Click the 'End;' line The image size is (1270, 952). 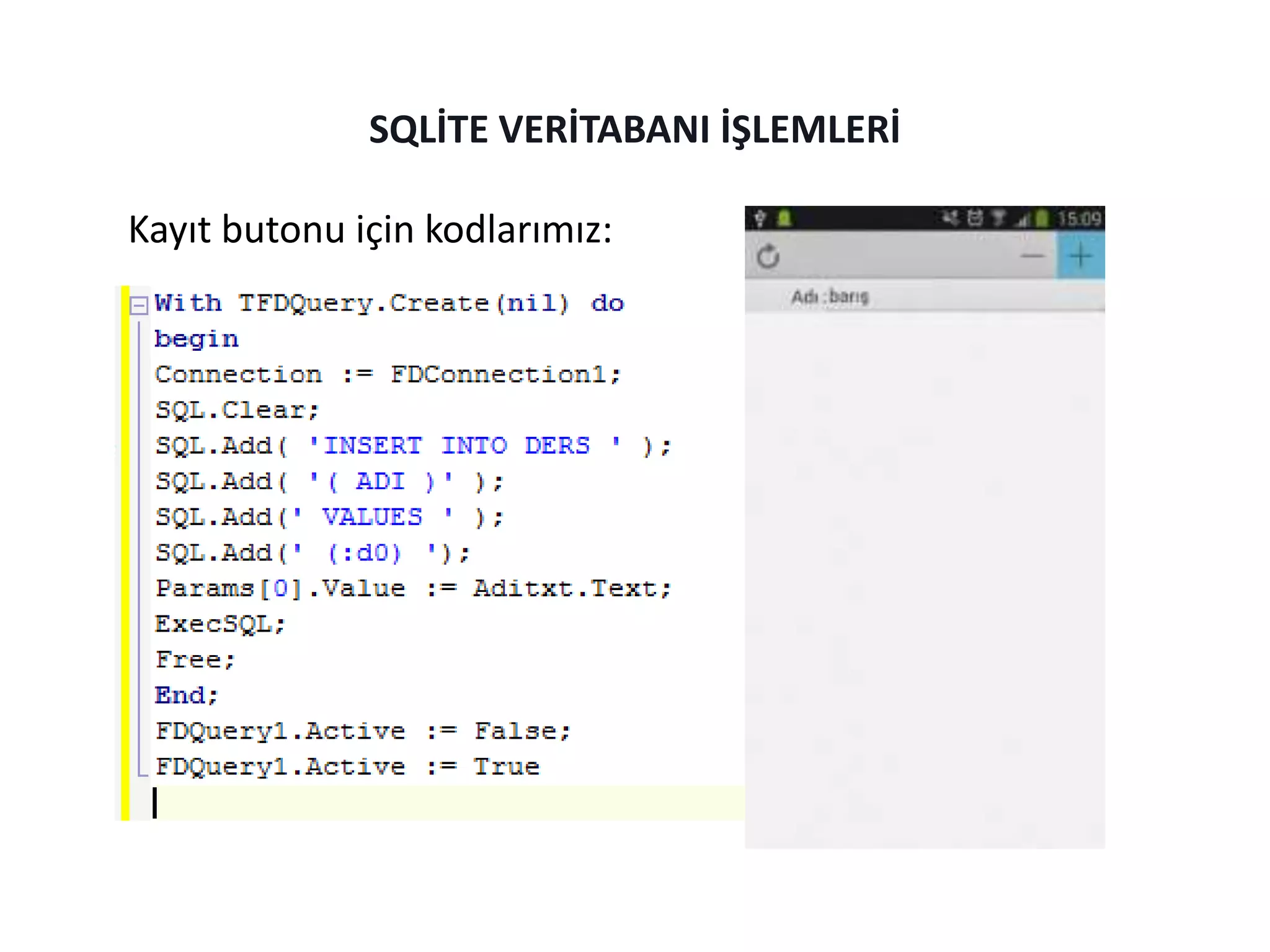pos(187,695)
